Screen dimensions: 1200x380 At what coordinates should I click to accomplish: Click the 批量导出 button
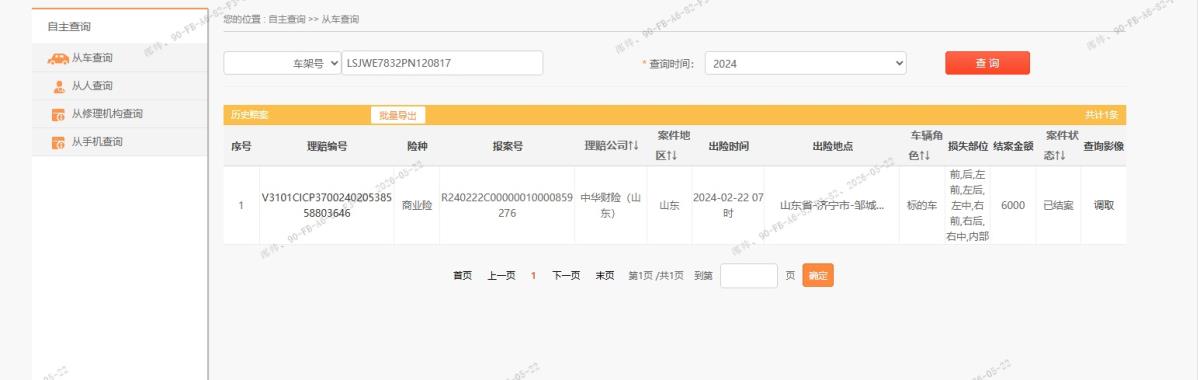tap(398, 115)
